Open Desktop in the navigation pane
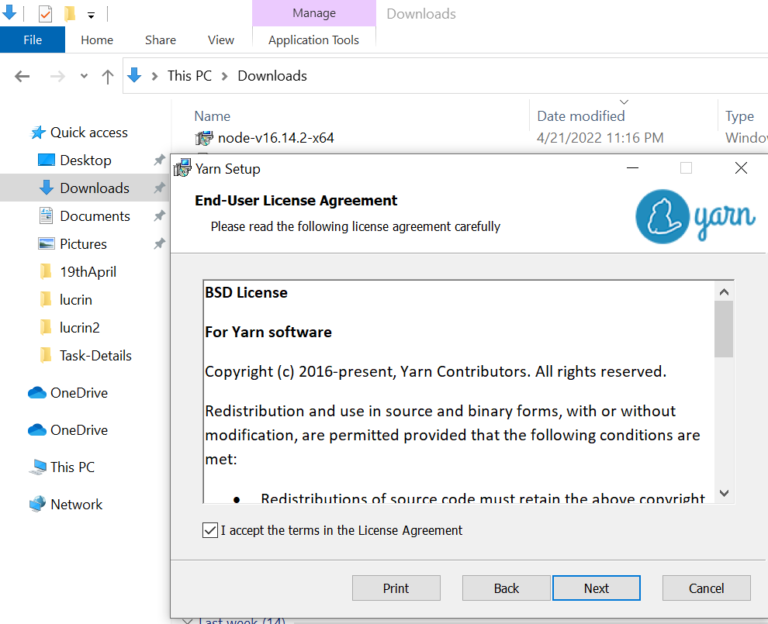Image resolution: width=768 pixels, height=624 pixels. click(85, 160)
